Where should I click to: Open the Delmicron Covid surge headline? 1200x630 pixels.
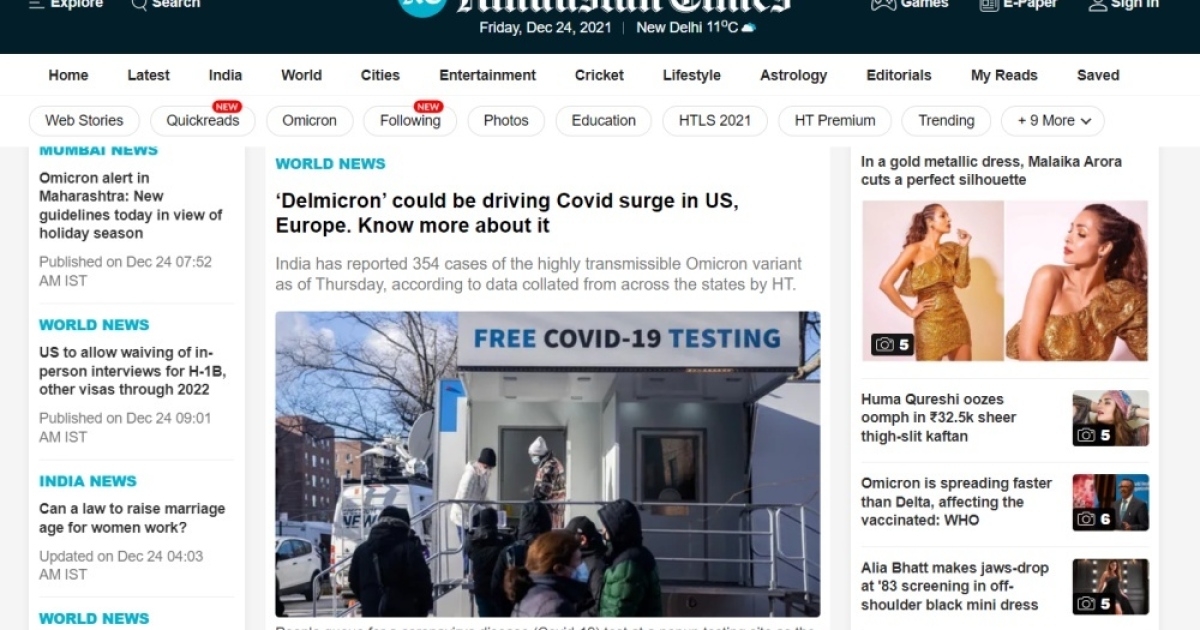point(507,213)
